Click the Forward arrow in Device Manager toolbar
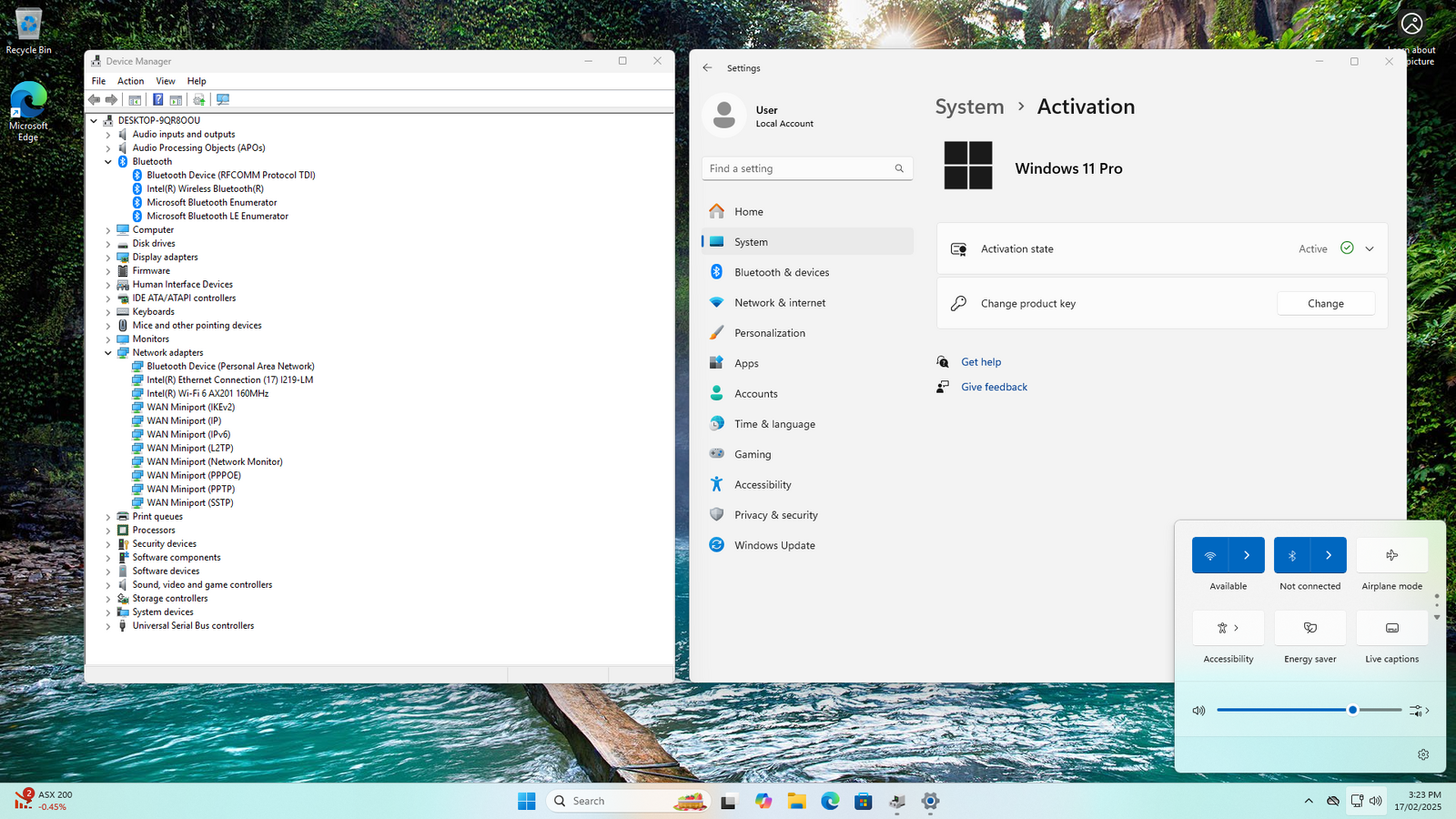The width and height of the screenshot is (1456, 819). 111,100
